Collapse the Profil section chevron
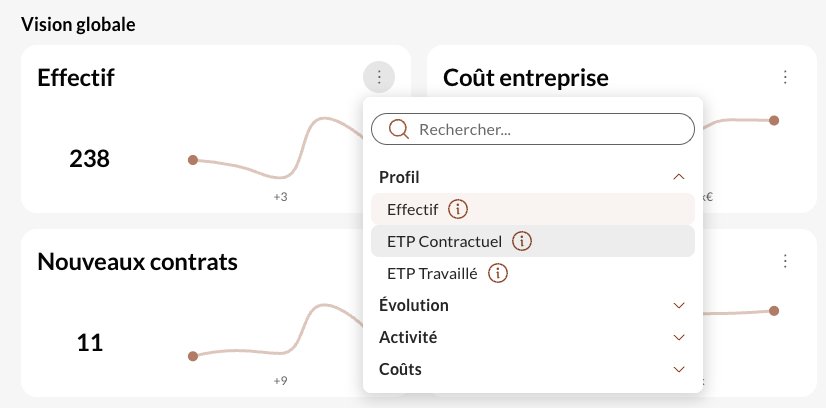826x408 pixels. (679, 177)
